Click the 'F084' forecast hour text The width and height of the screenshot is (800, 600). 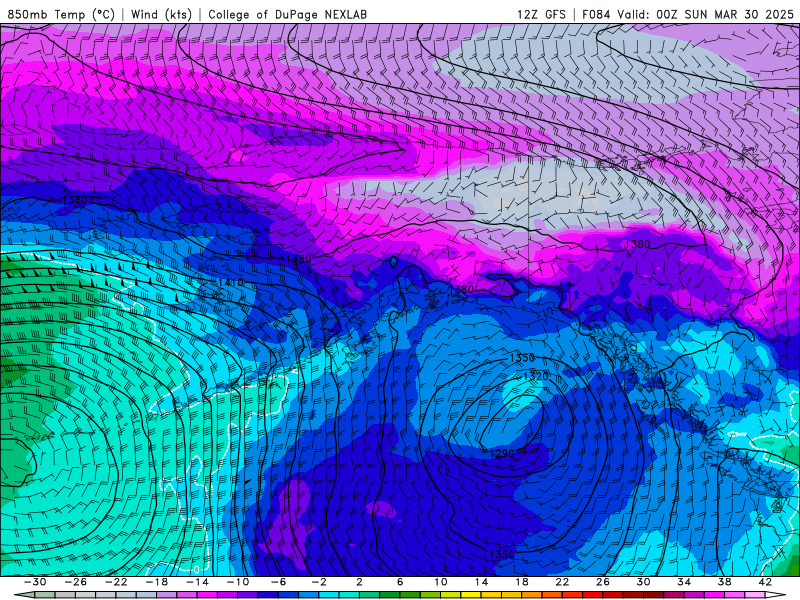point(596,14)
